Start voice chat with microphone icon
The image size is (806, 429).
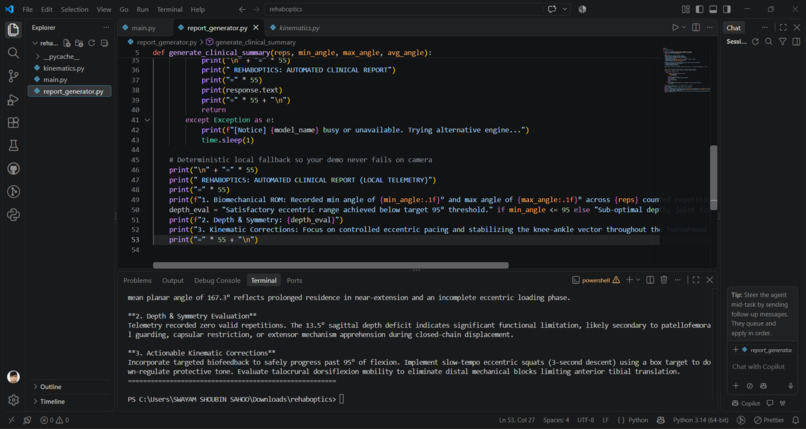coord(791,386)
